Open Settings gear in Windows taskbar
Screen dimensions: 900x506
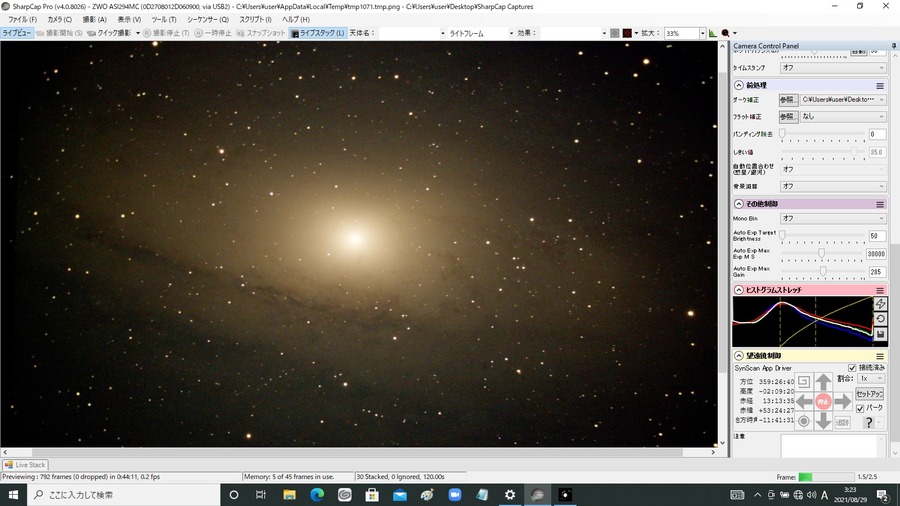(x=510, y=495)
